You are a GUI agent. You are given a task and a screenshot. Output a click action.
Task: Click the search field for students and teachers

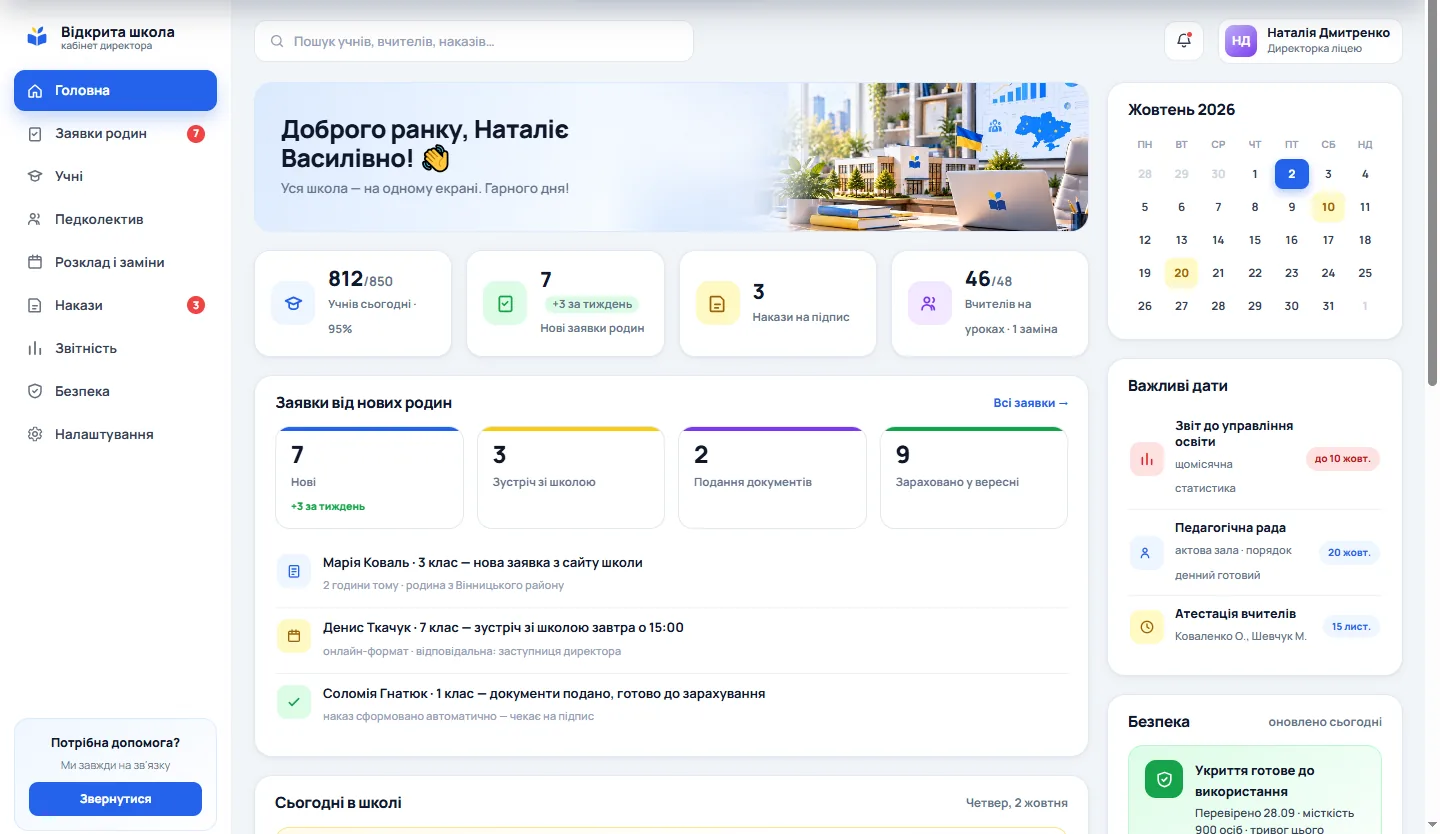[474, 41]
